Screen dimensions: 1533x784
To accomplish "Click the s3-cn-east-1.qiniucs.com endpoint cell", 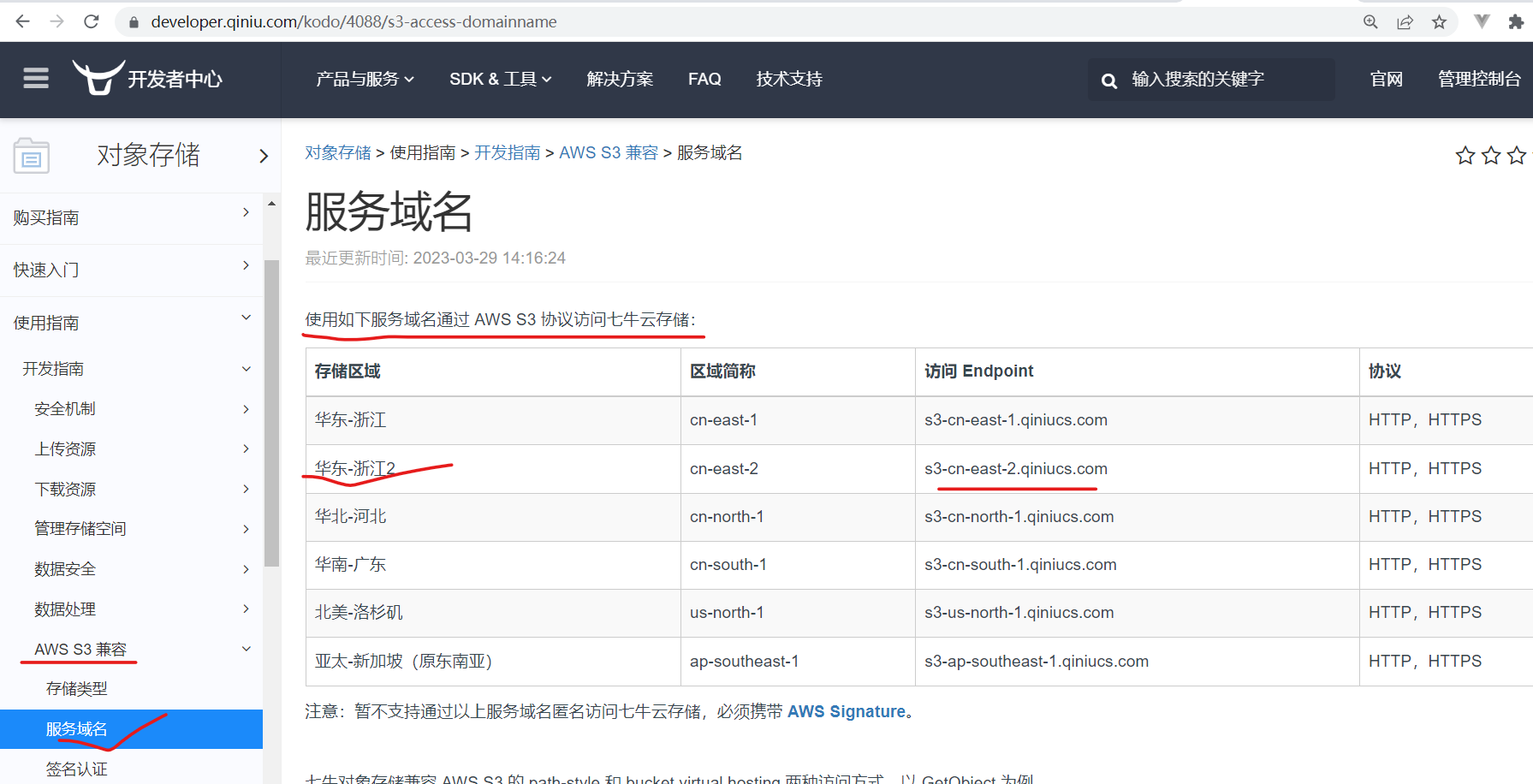I will tap(1137, 420).
